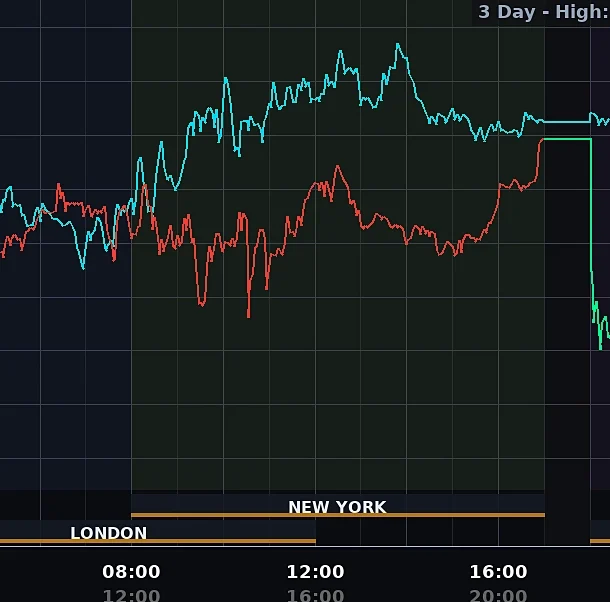Click the cyan line's second-highest peak

point(340,52)
